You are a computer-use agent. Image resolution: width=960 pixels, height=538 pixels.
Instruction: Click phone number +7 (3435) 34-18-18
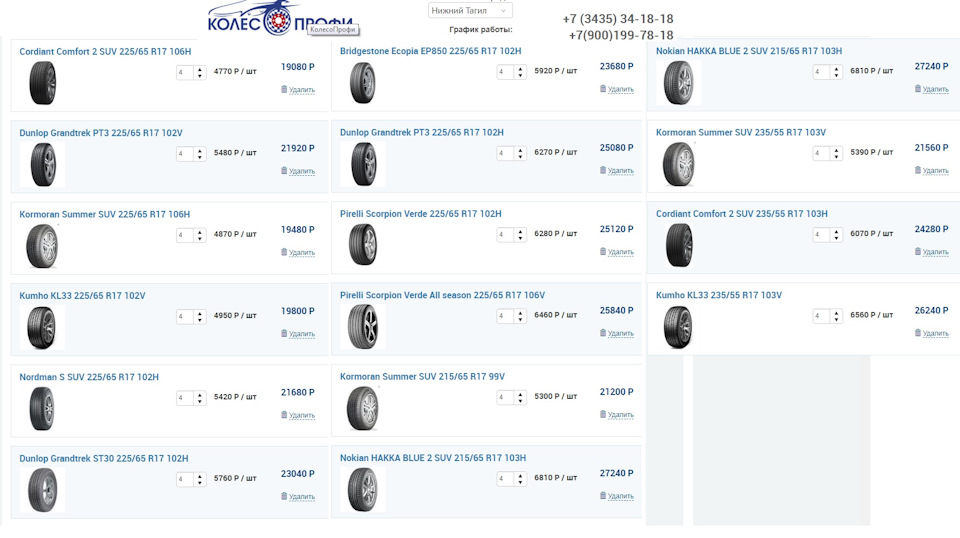pyautogui.click(x=618, y=19)
